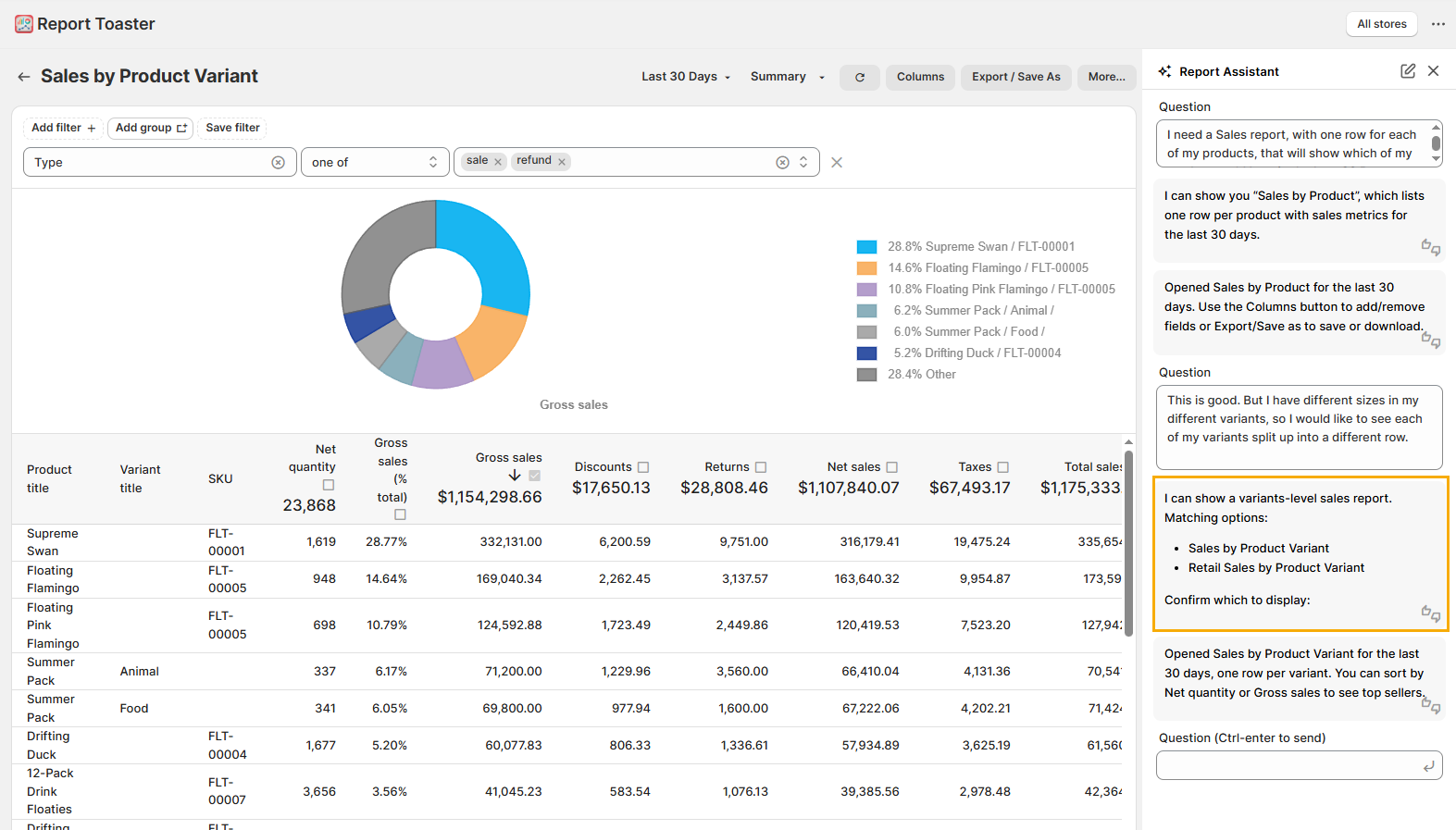The height and width of the screenshot is (830, 1456).
Task: Toggle the Returns column checkbox
Action: pyautogui.click(x=761, y=467)
